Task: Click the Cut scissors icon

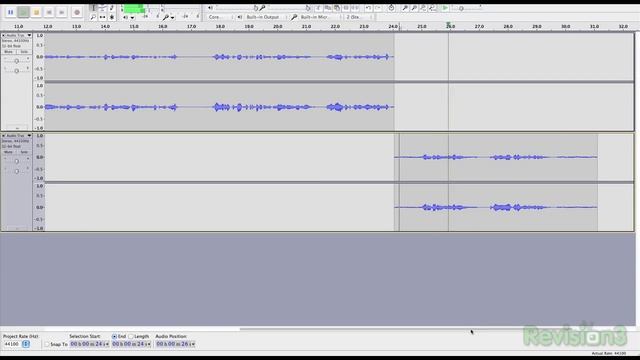Action: (318, 8)
